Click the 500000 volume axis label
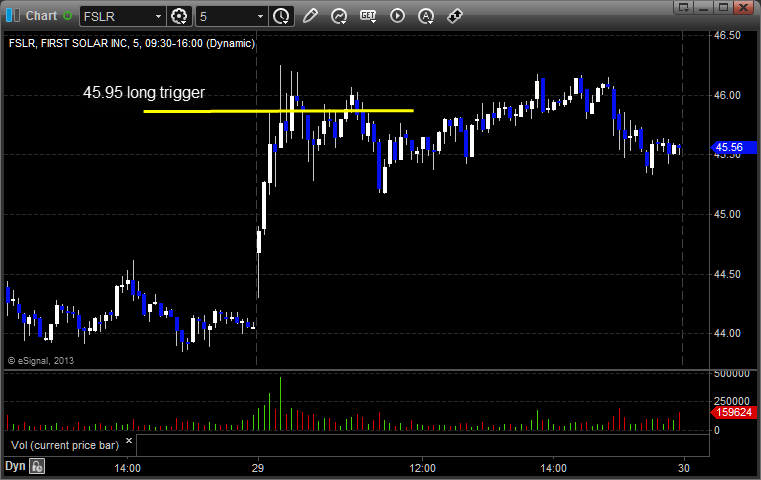 point(731,374)
